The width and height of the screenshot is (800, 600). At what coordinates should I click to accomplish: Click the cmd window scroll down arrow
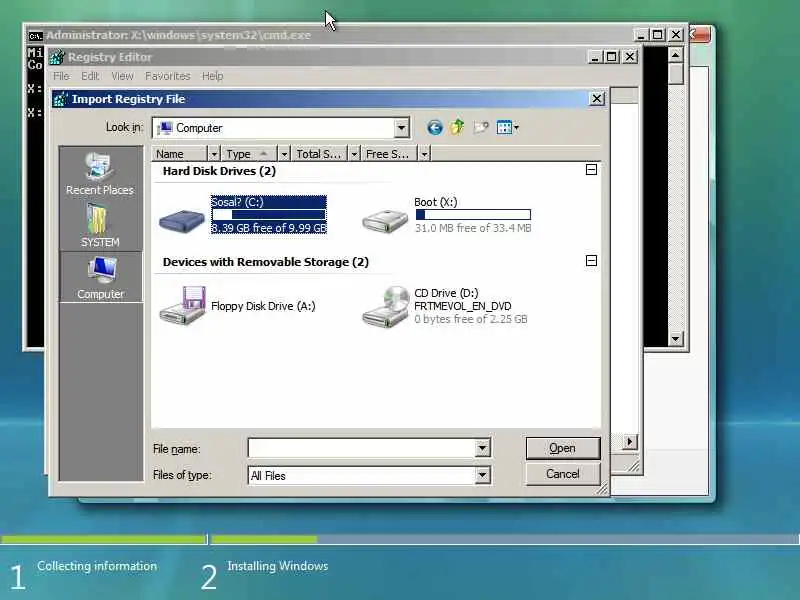pyautogui.click(x=676, y=338)
